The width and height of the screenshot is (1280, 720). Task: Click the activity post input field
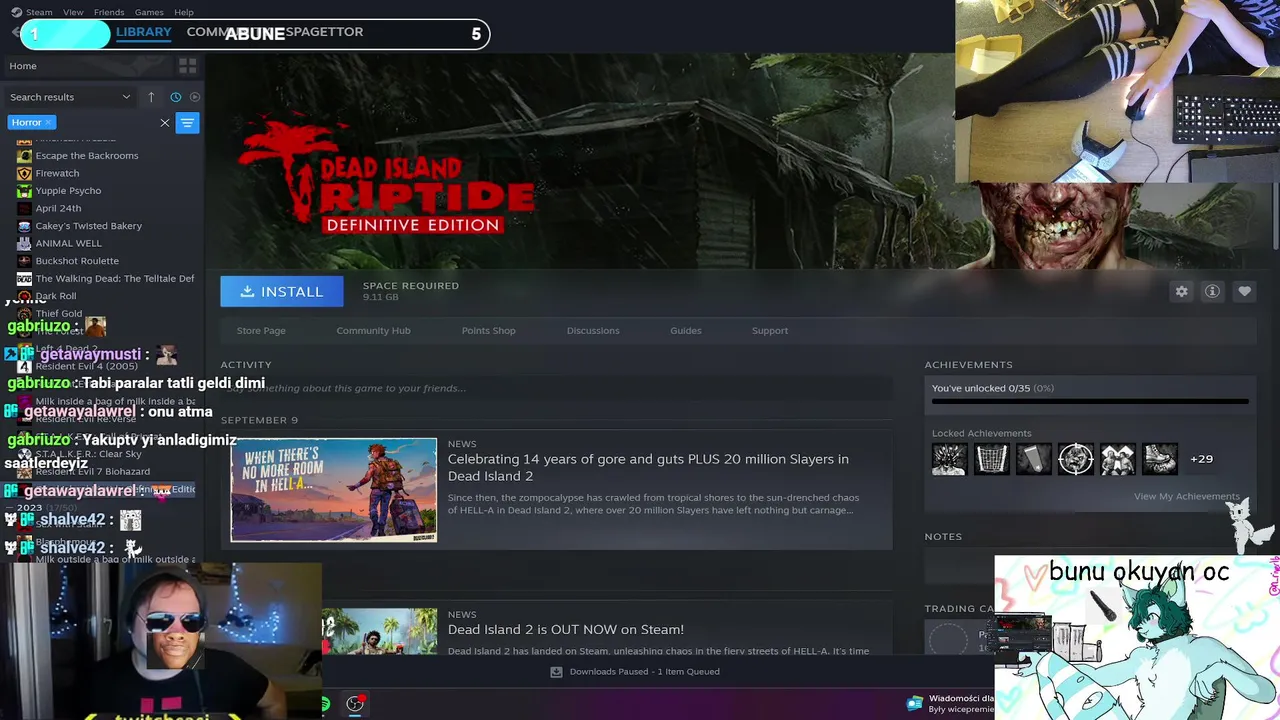tap(556, 388)
